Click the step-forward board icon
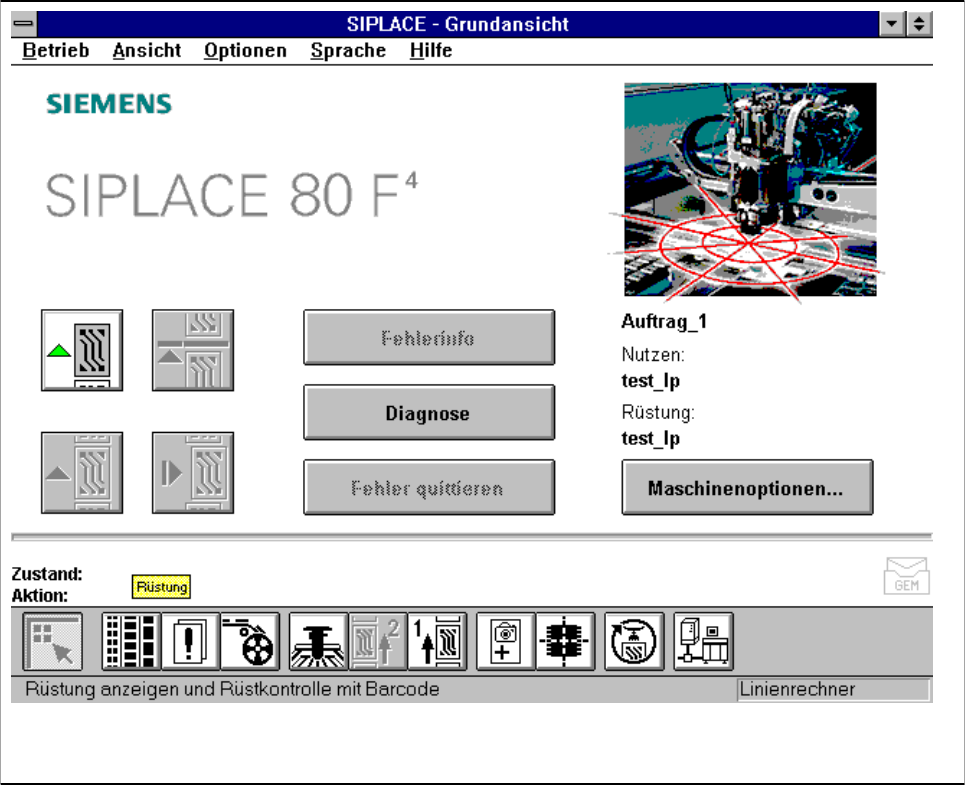Image resolution: width=965 pixels, height=785 pixels. click(193, 472)
